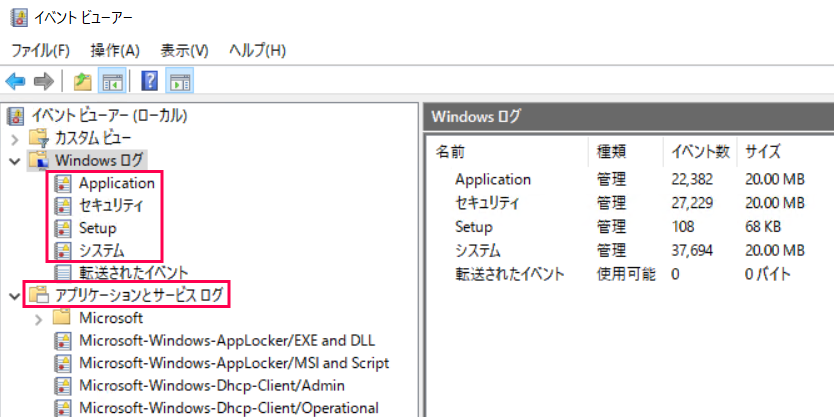Image resolution: width=834 pixels, height=417 pixels.
Task: Collapse the アプリケーションとサービス ログ chevron
Action: [15, 295]
